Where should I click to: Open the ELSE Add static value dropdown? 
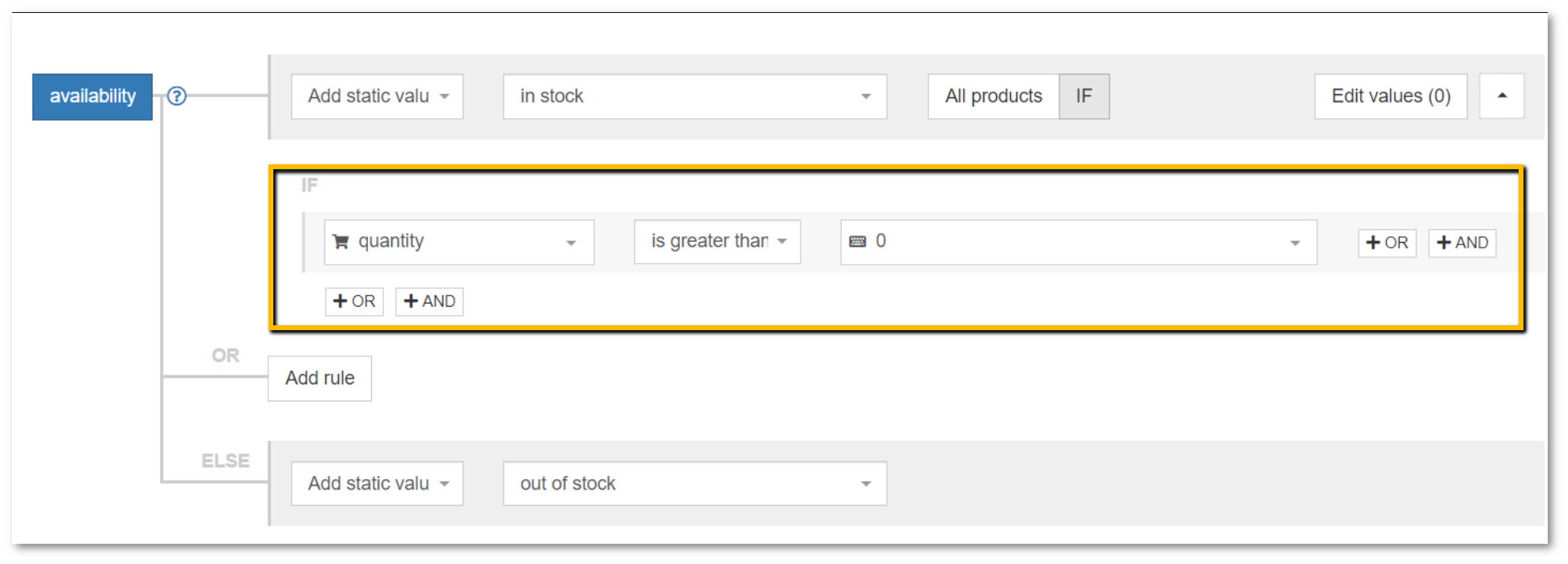point(376,483)
